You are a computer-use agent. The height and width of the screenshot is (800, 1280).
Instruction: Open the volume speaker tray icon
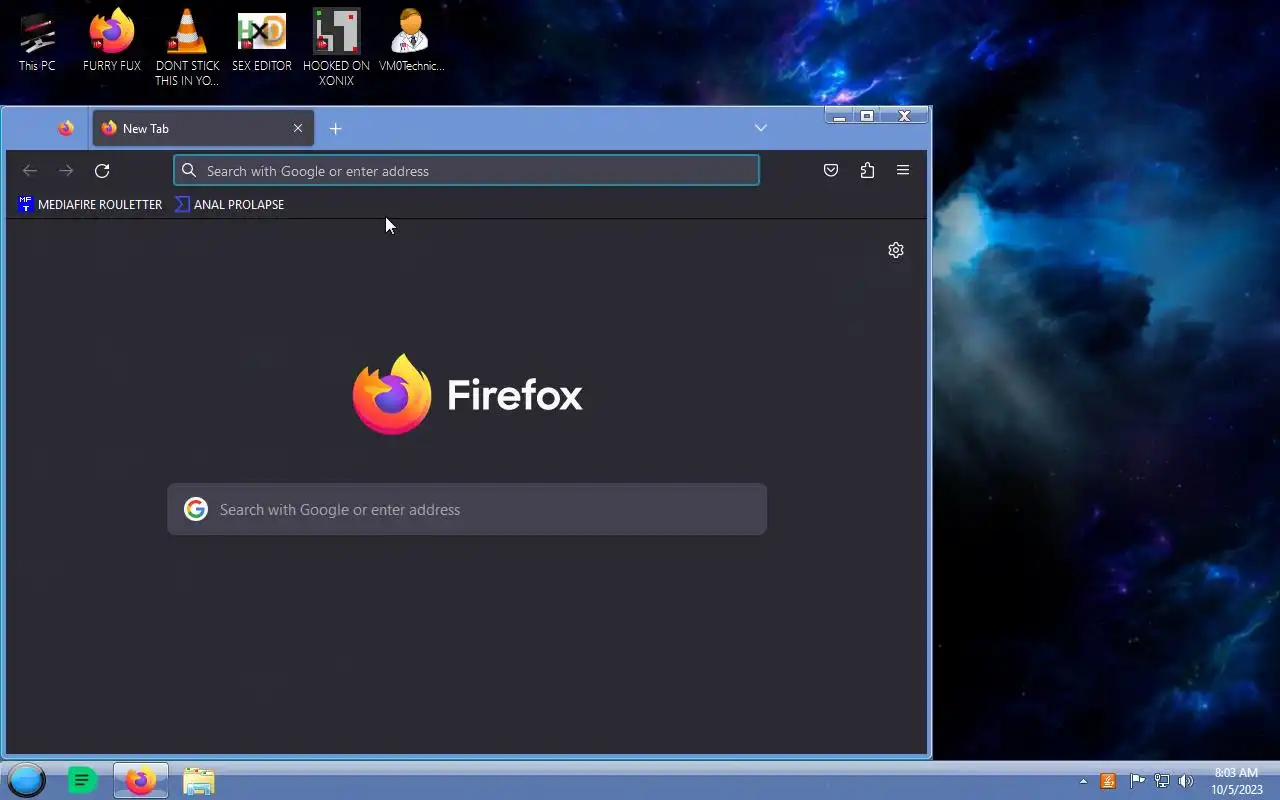[x=1186, y=781]
